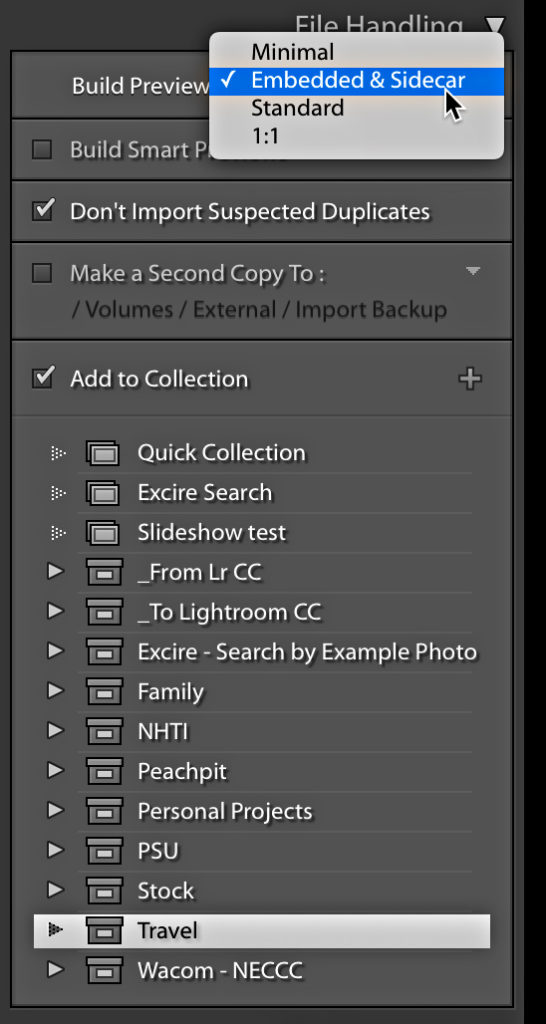Open the second copy destination dropdown arrow

click(x=473, y=271)
